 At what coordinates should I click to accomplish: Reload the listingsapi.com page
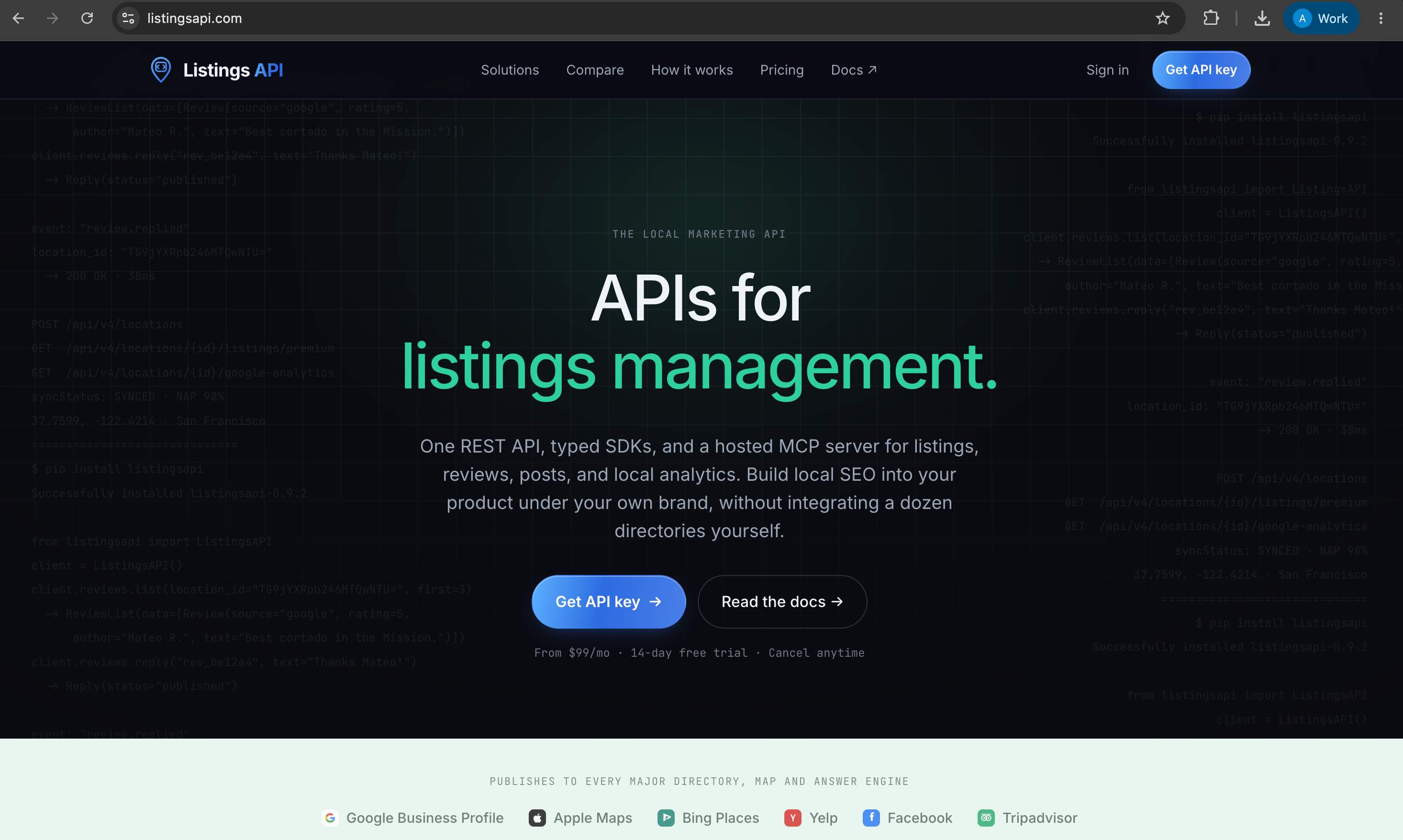coord(87,18)
